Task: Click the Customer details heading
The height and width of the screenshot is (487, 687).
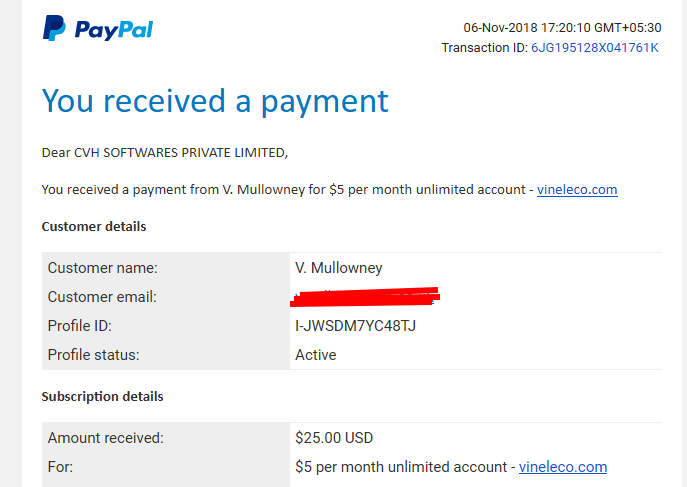Action: [x=94, y=226]
